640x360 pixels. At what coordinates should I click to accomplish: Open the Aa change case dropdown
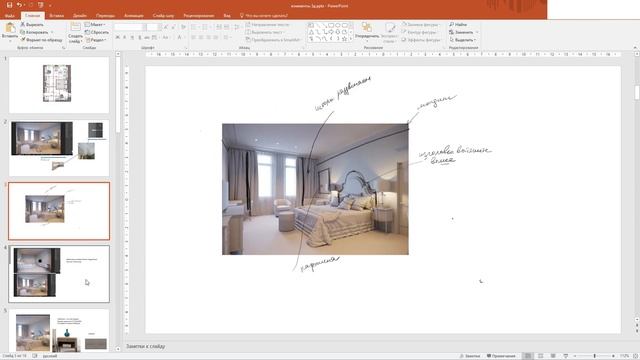(166, 37)
